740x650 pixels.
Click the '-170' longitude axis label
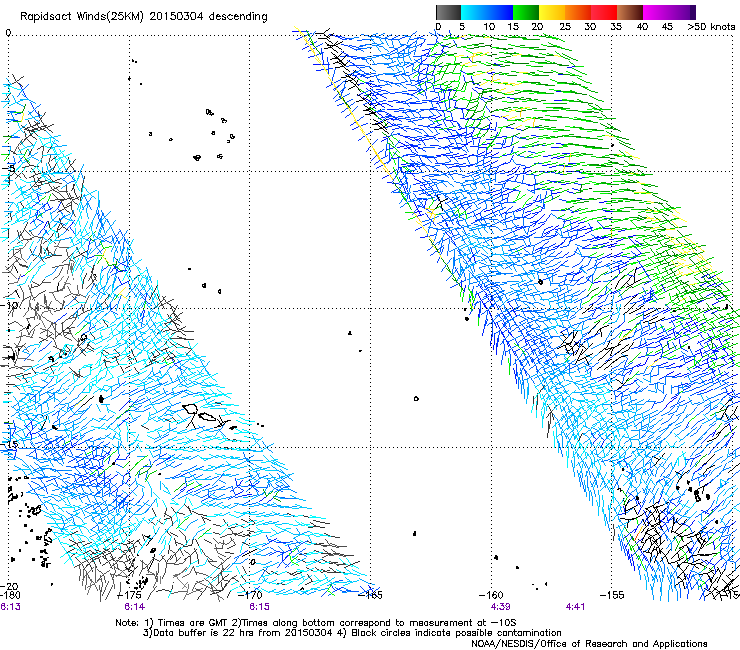250,595
